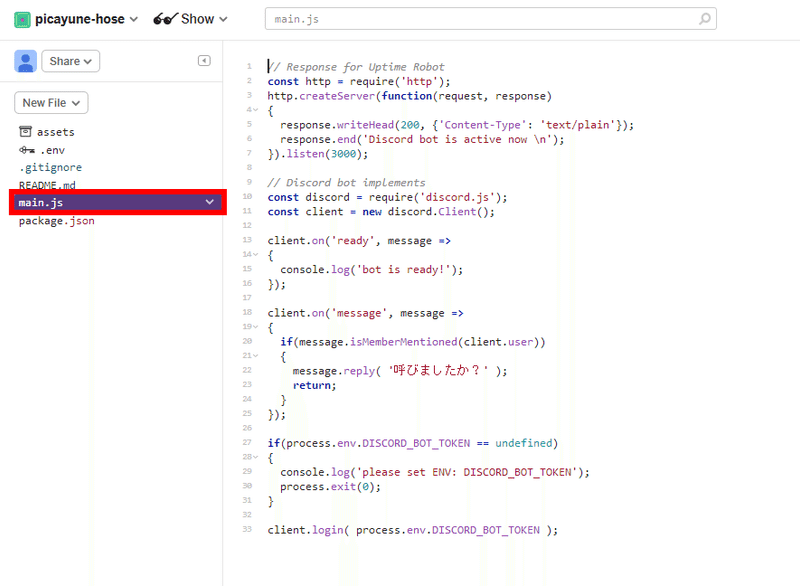Click the 'discord.js' require string

point(457,197)
